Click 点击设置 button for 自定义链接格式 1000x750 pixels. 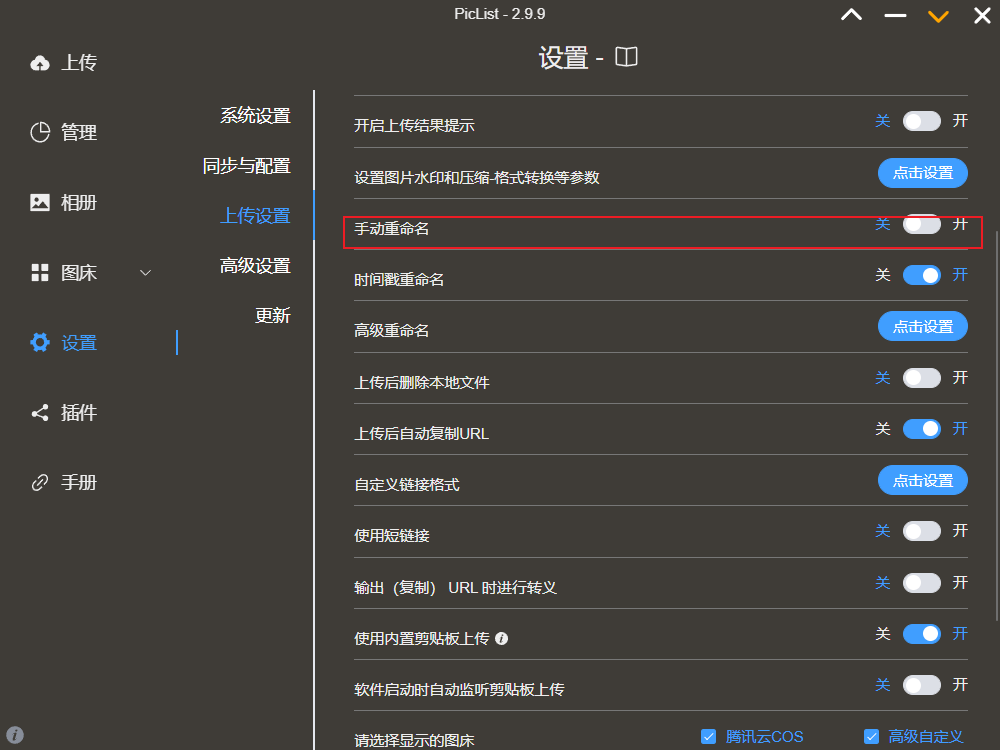click(x=922, y=480)
